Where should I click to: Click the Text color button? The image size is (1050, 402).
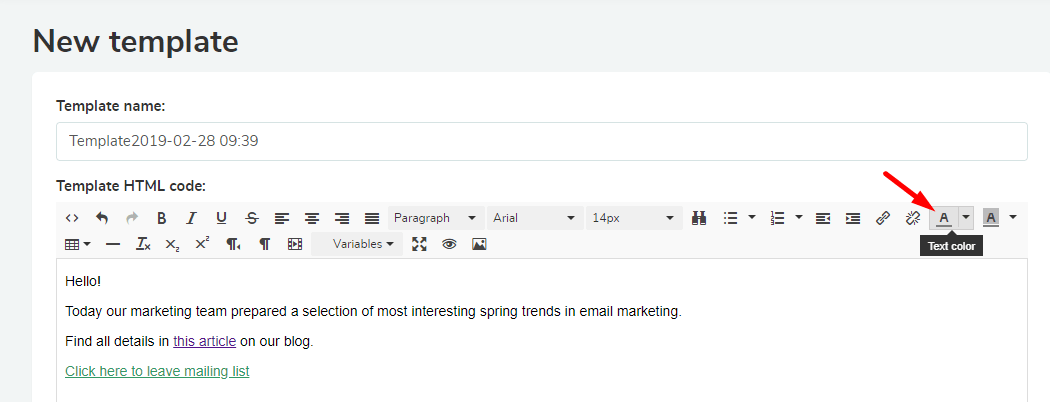click(x=944, y=218)
